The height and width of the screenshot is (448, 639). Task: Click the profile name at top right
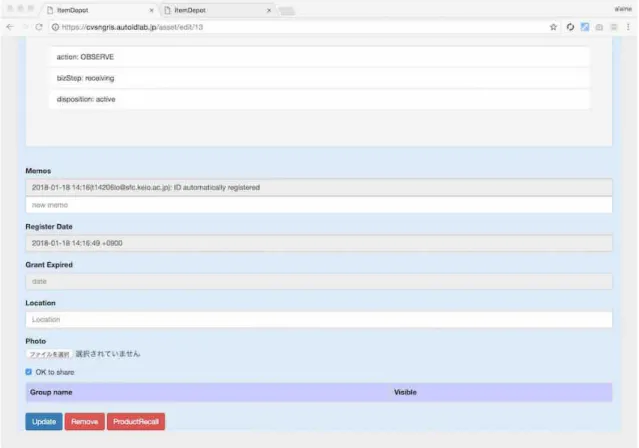(x=623, y=9)
